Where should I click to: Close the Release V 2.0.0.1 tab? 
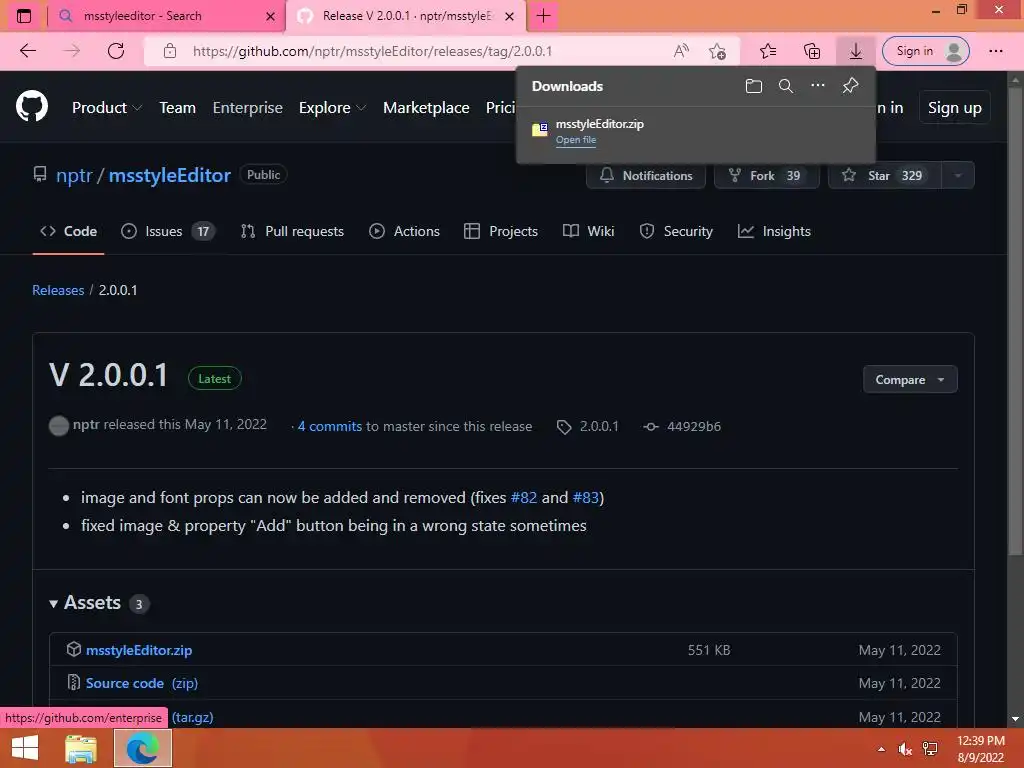509,16
